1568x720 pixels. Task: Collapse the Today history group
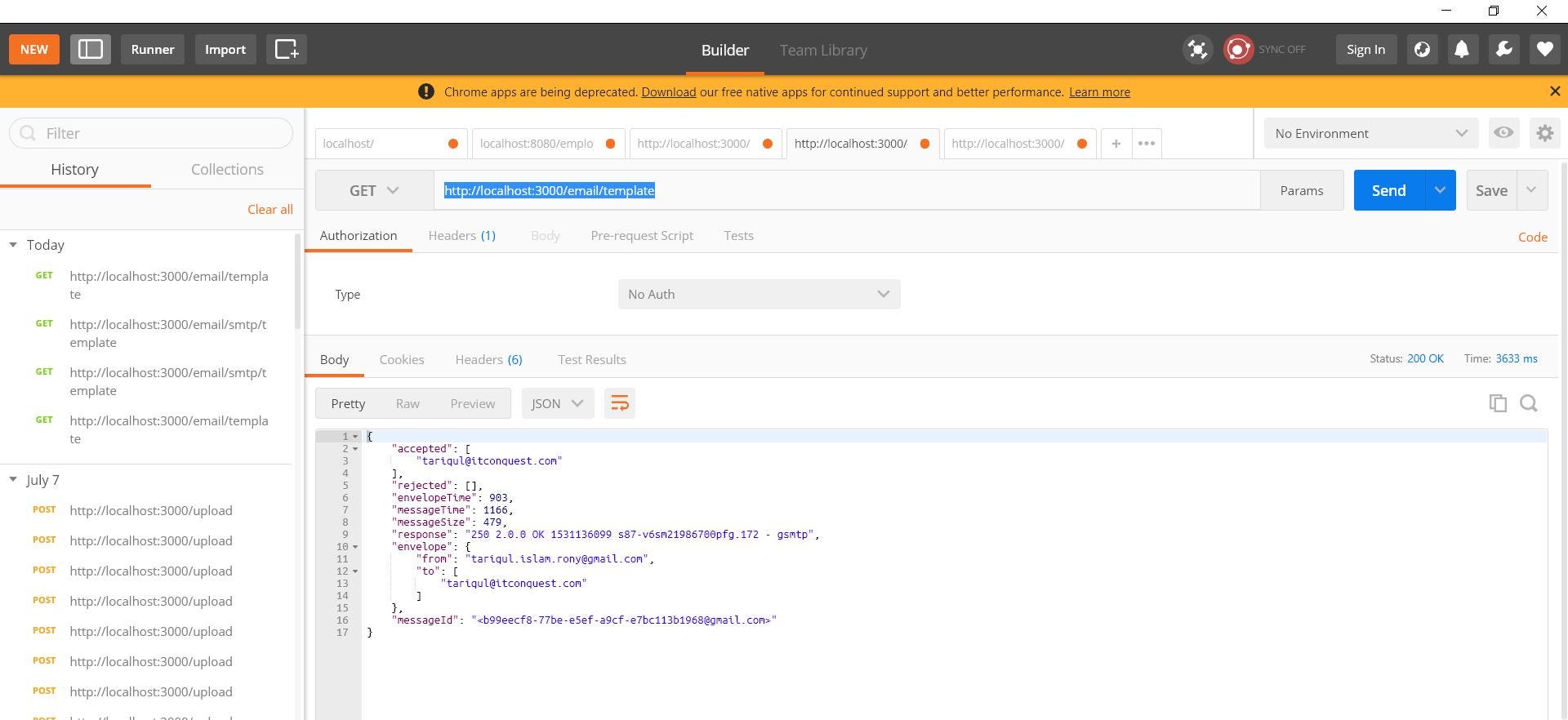[x=13, y=245]
